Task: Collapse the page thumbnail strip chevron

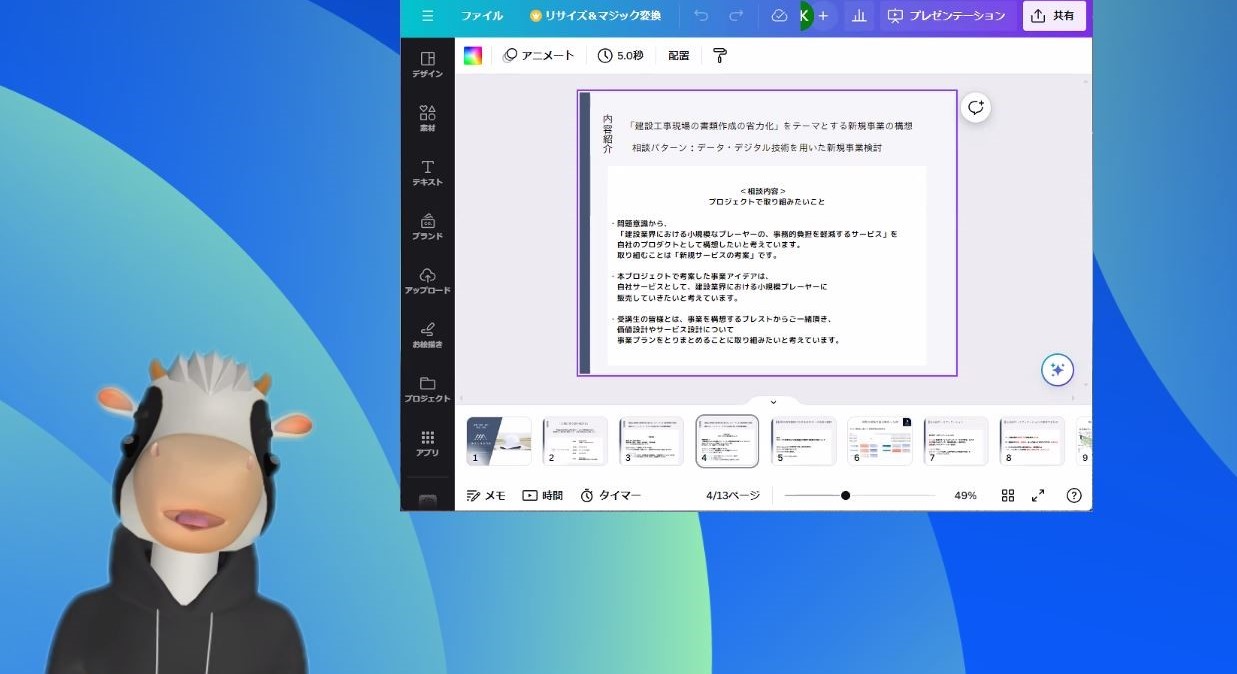Action: [x=773, y=402]
